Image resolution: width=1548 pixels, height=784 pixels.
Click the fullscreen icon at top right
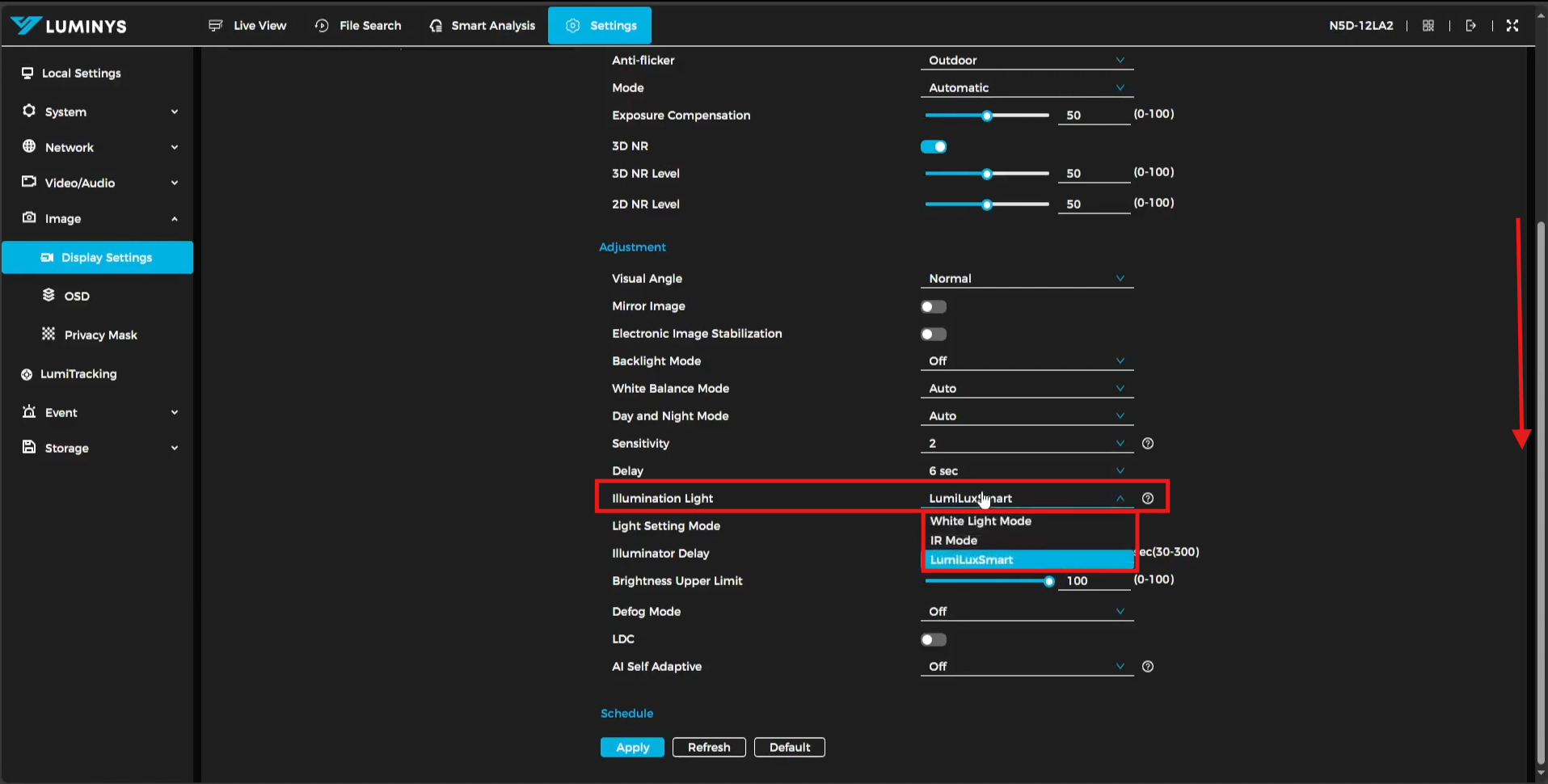click(x=1512, y=26)
